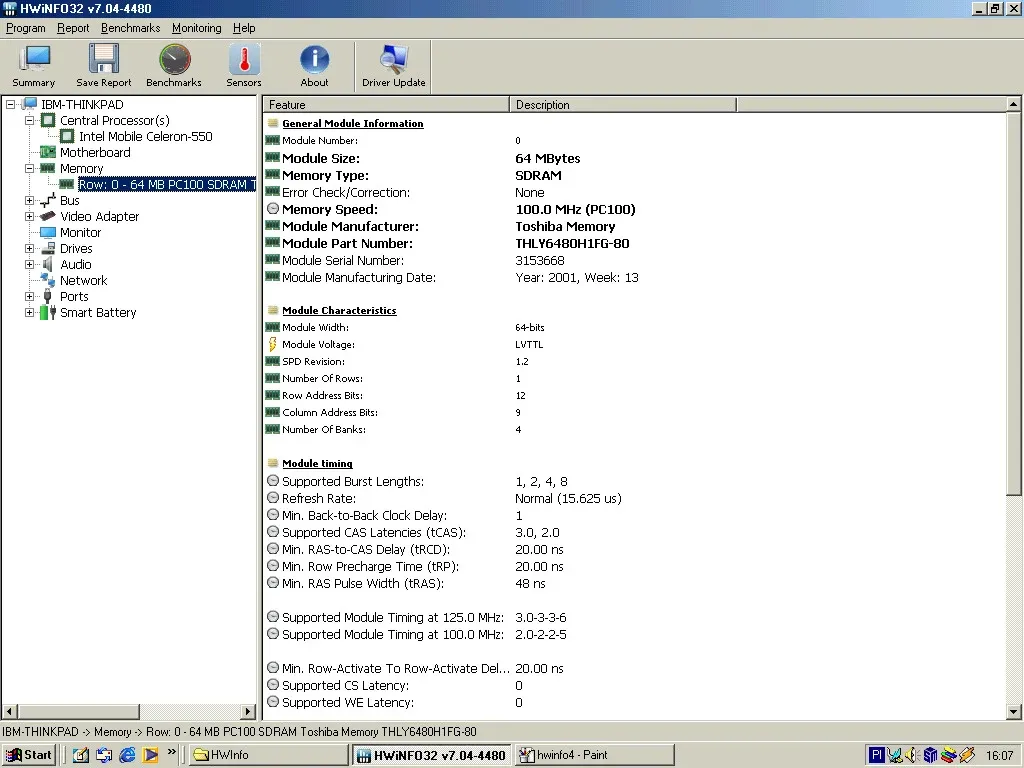Viewport: 1024px width, 768px height.
Task: Select Video Adapter in the tree
Action: click(x=99, y=216)
